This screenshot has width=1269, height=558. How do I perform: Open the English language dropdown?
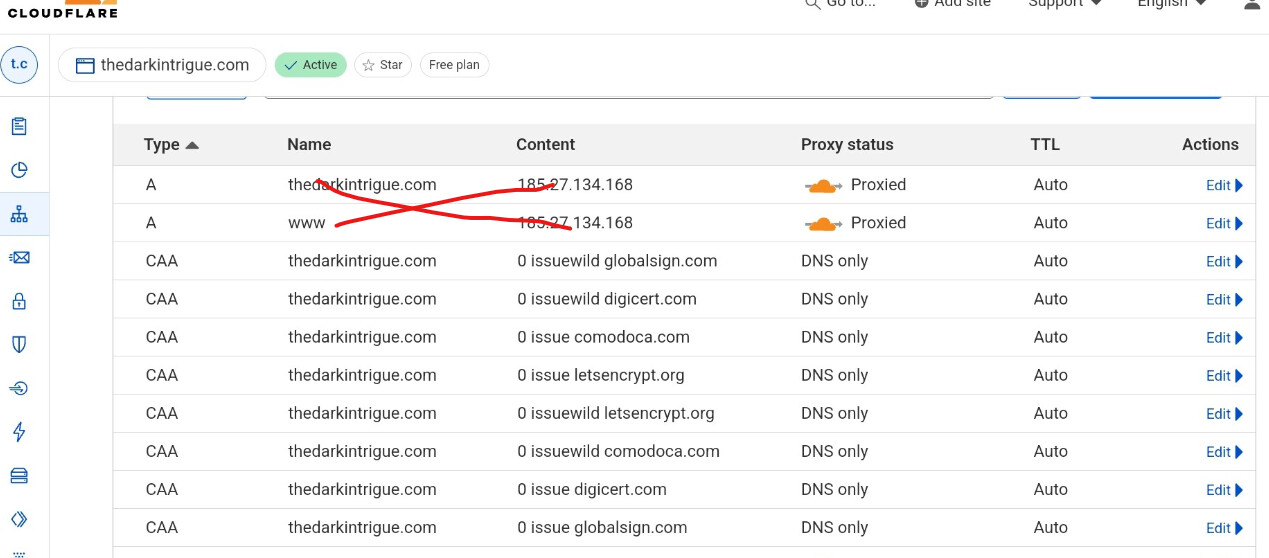(x=1172, y=3)
